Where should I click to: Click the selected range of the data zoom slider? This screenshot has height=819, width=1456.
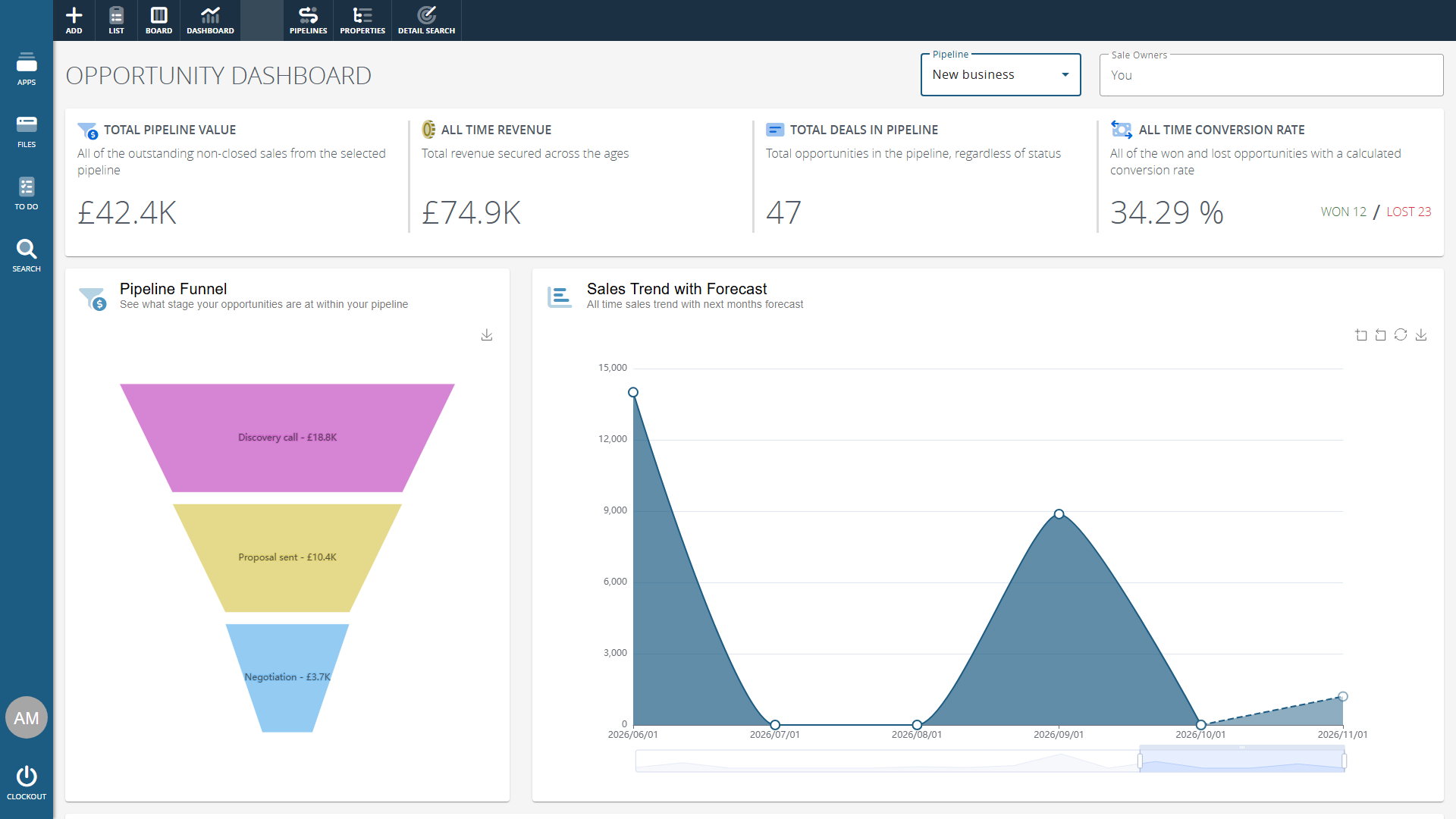(1242, 761)
